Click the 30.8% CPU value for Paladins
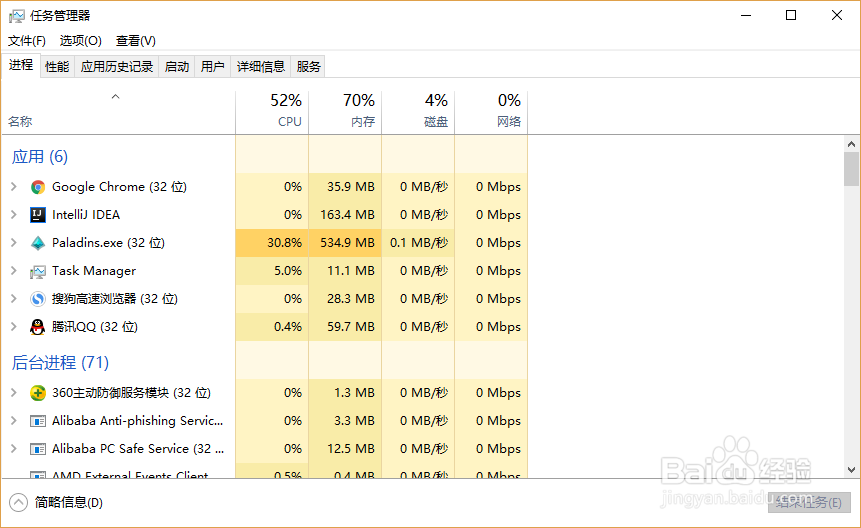This screenshot has width=861, height=528. [x=284, y=243]
